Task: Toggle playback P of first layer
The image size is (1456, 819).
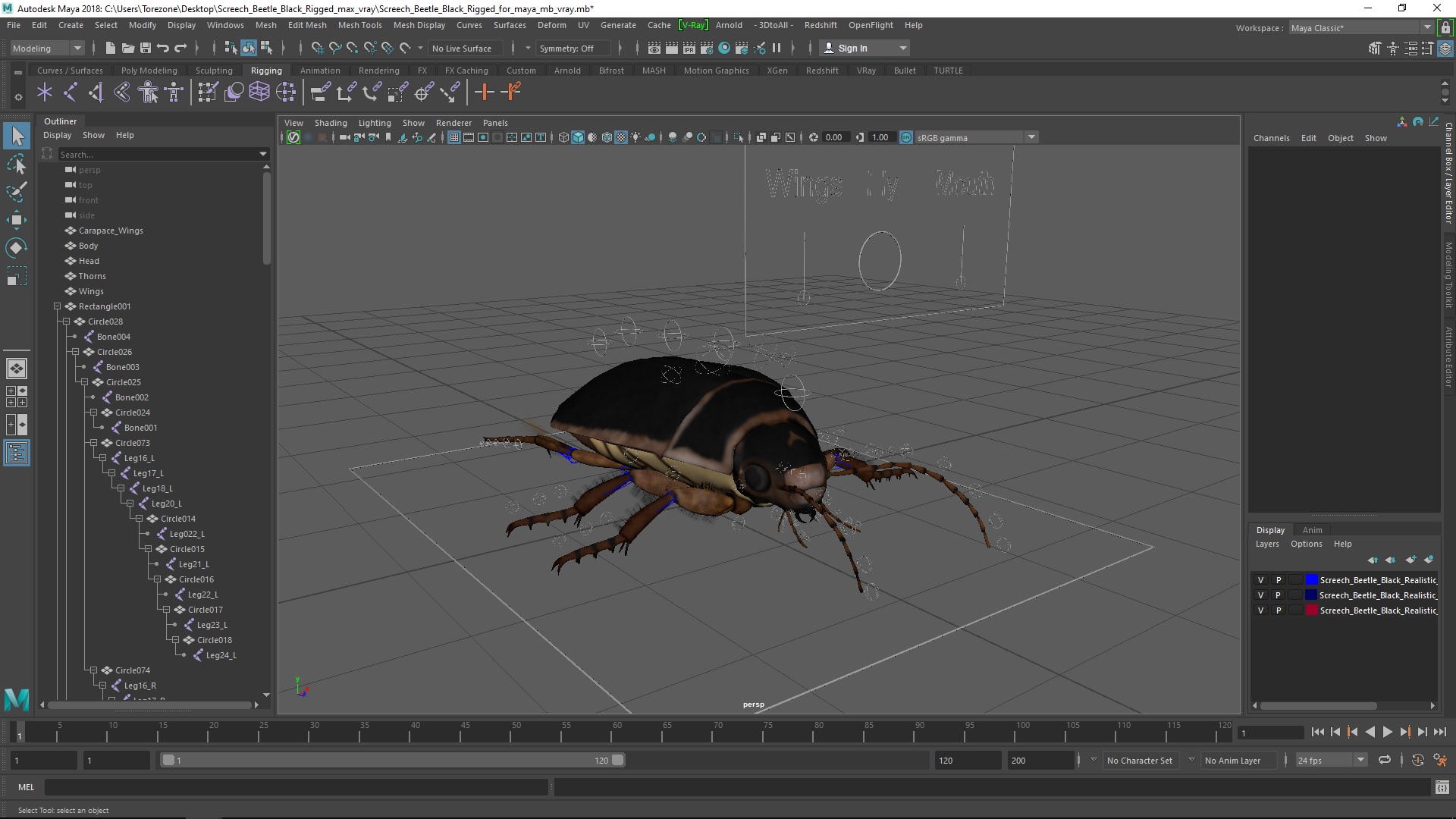Action: point(1278,580)
